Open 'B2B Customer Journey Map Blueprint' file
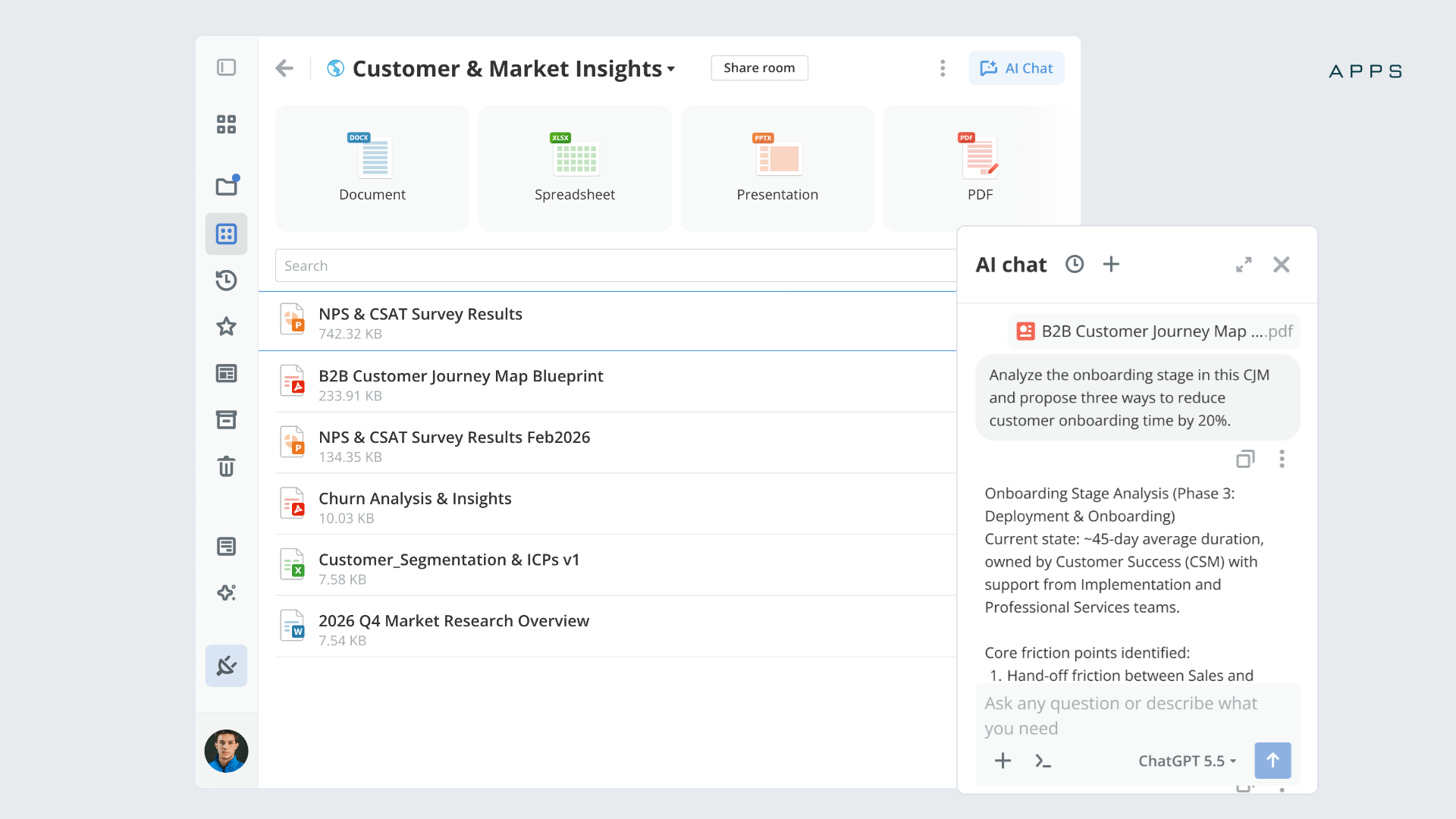The width and height of the screenshot is (1456, 819). tap(615, 383)
